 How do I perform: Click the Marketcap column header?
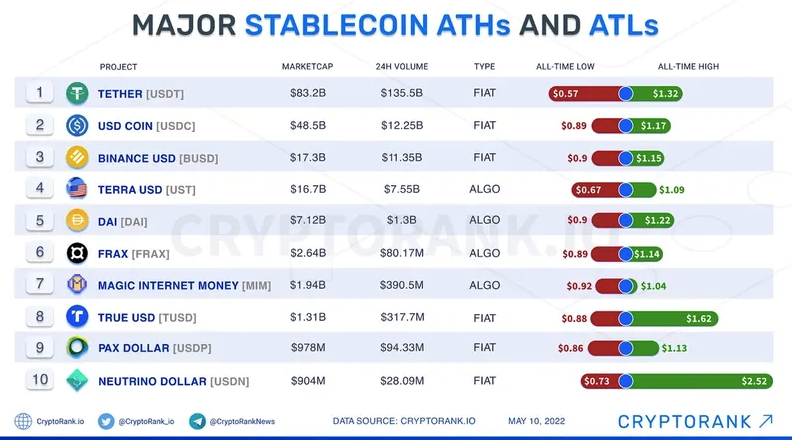pyautogui.click(x=308, y=67)
